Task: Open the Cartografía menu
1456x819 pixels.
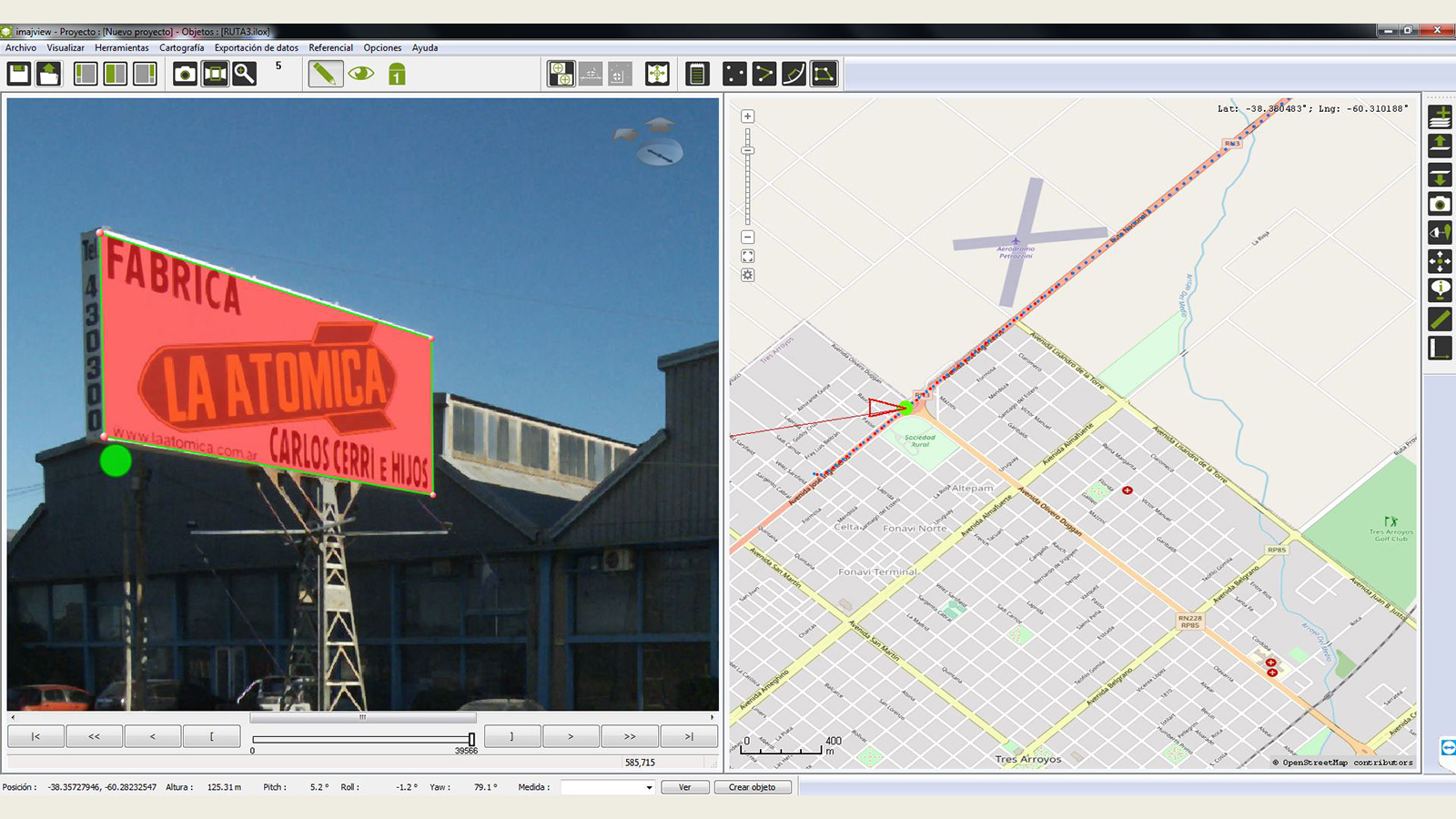Action: [x=182, y=47]
